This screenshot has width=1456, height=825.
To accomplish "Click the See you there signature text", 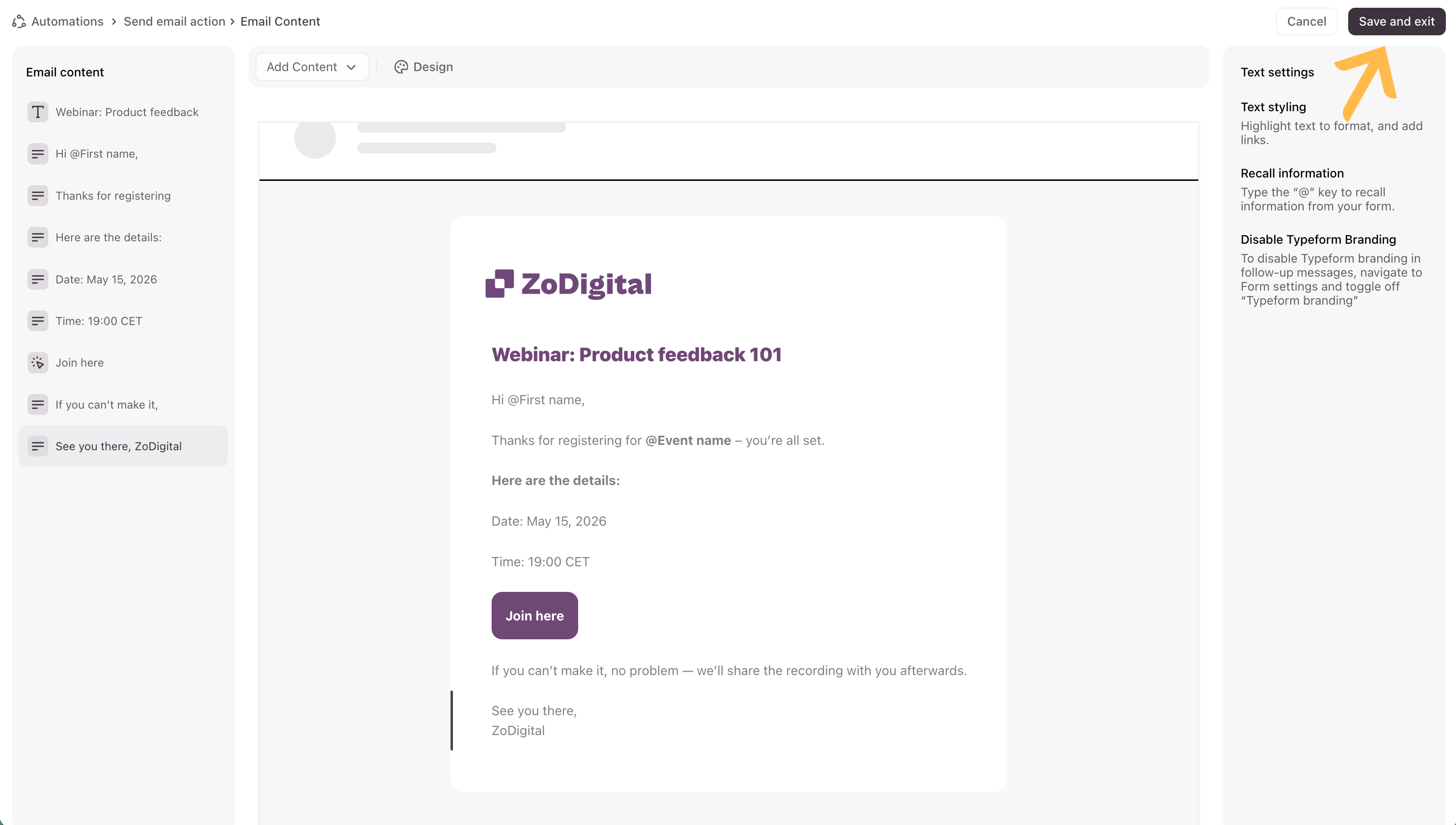I will 534,720.
